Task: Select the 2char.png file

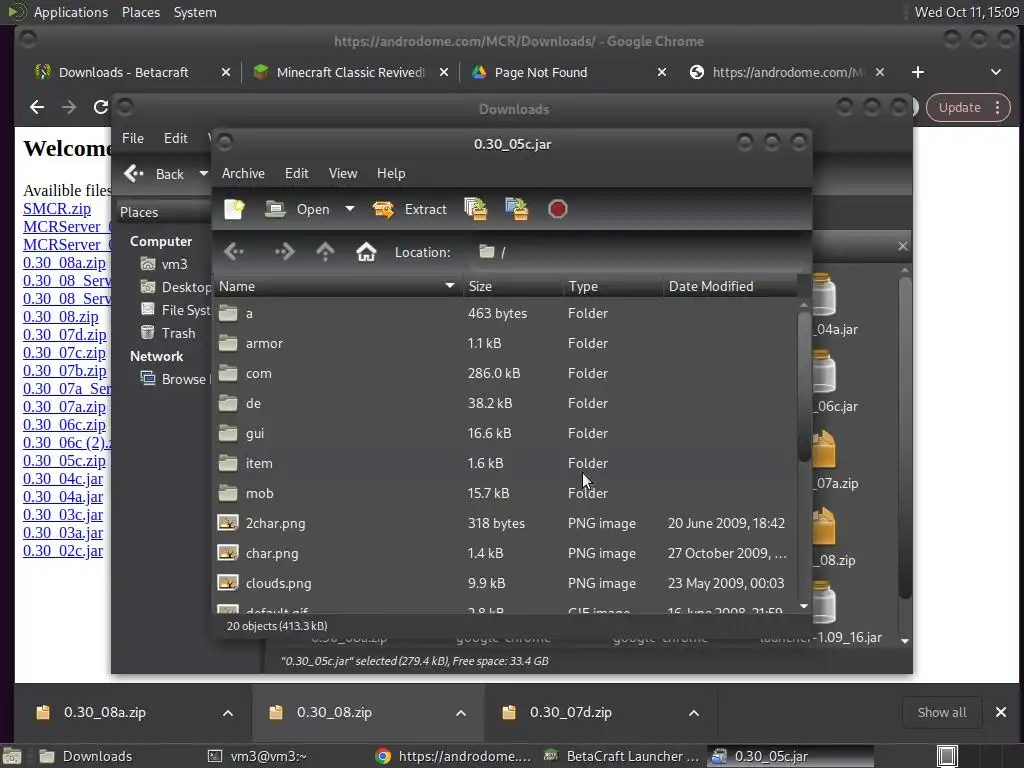Action: (x=505, y=524)
